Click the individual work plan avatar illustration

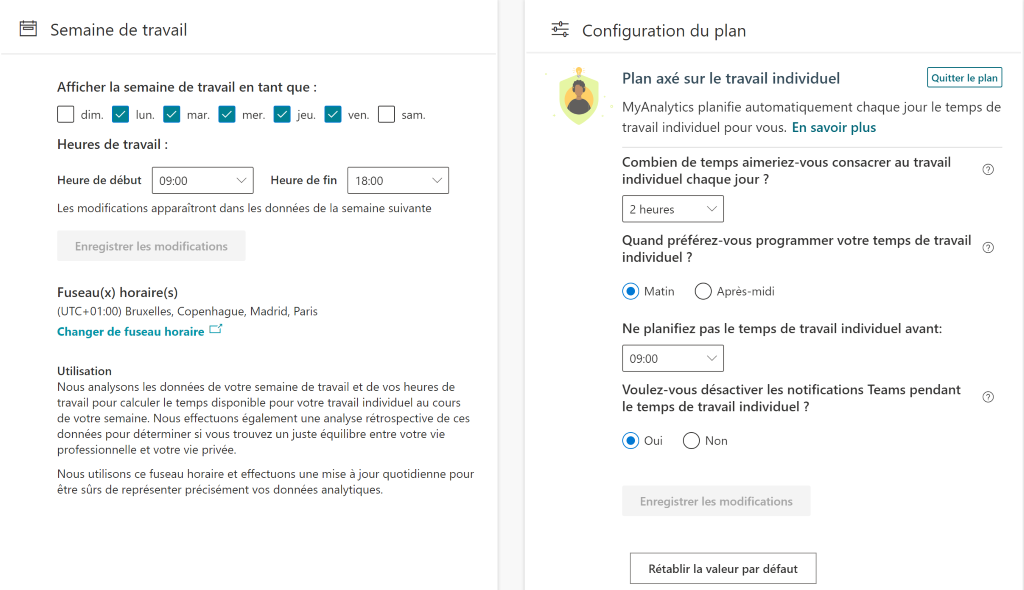coord(578,96)
